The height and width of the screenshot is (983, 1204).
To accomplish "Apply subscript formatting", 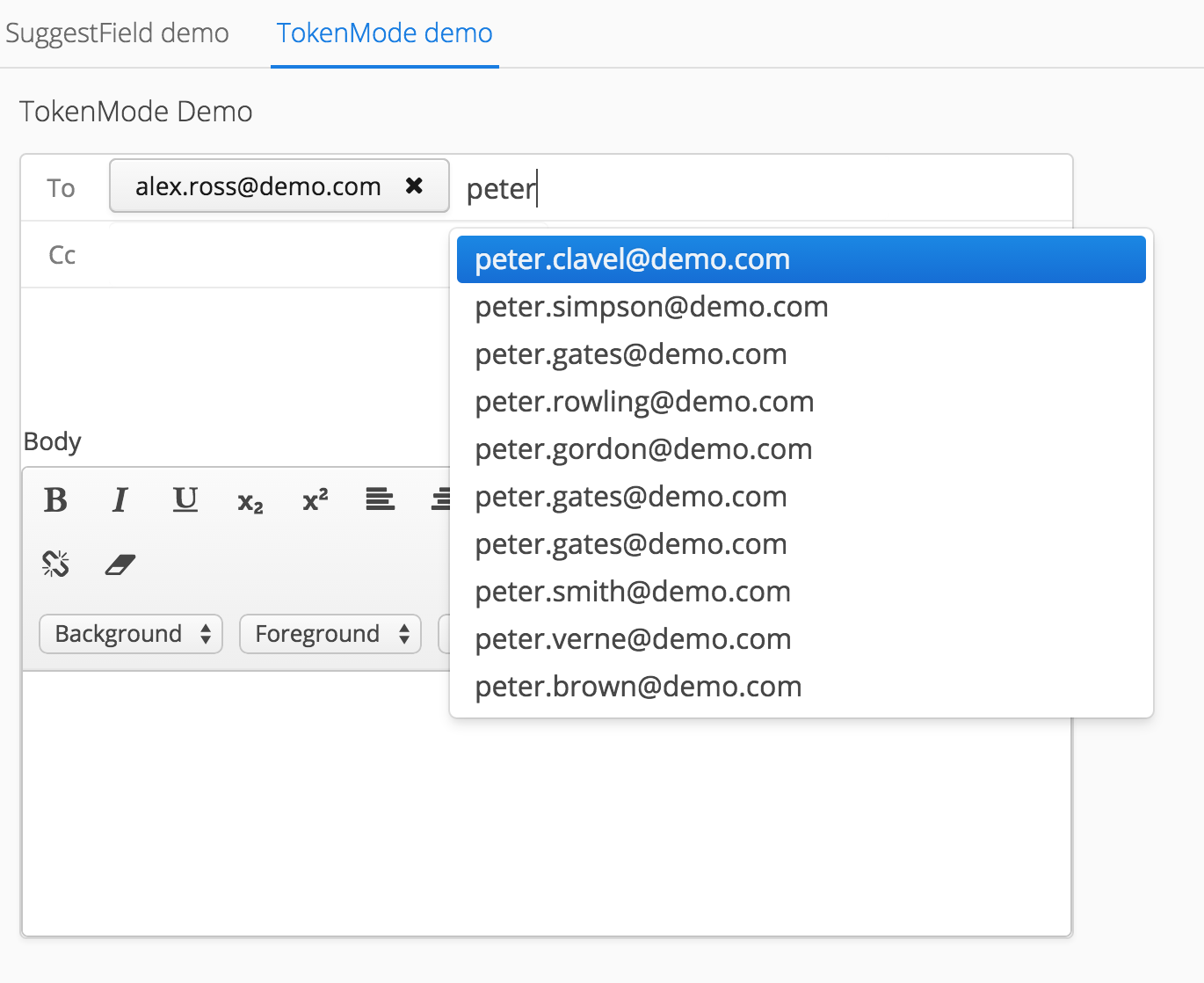I will (x=250, y=502).
